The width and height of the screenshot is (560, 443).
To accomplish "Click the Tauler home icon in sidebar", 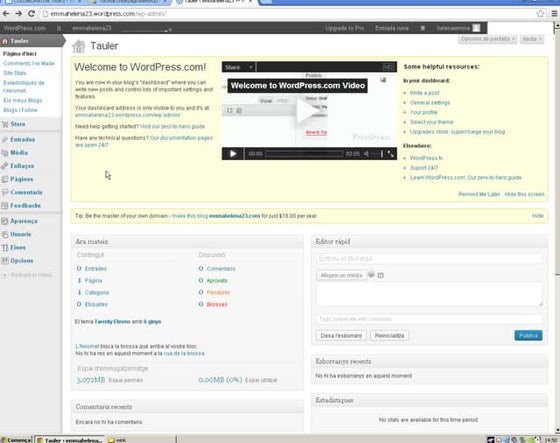I will click(5, 41).
